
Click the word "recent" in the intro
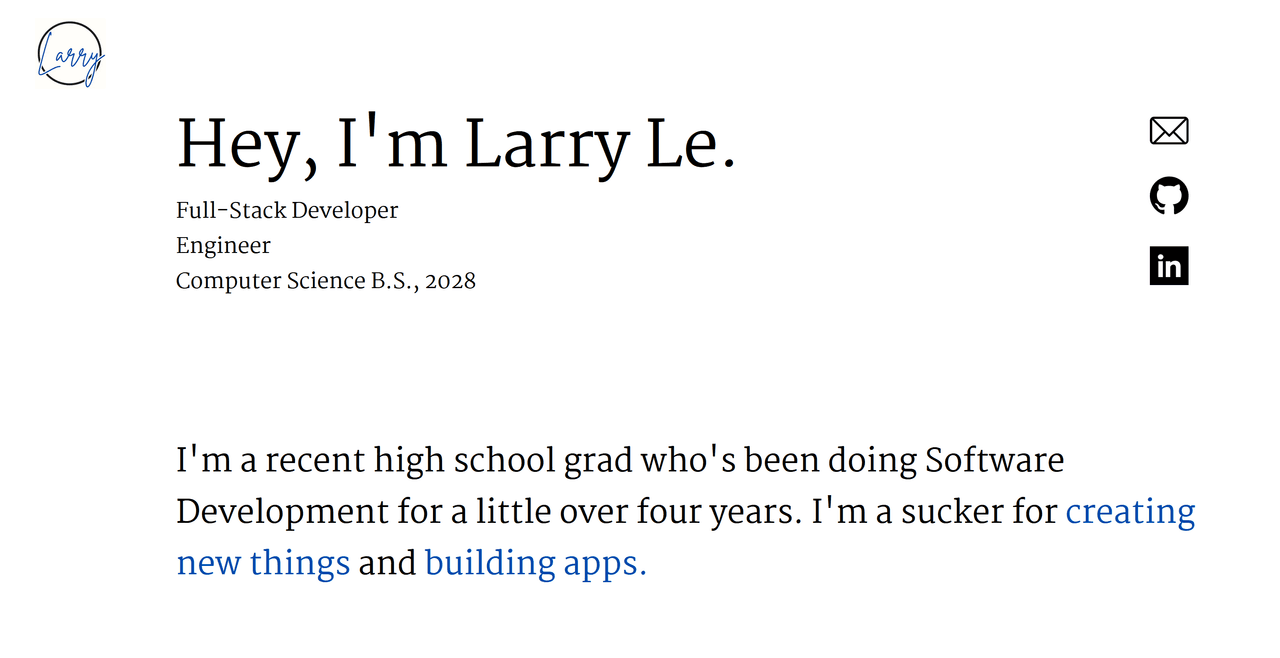coord(315,460)
